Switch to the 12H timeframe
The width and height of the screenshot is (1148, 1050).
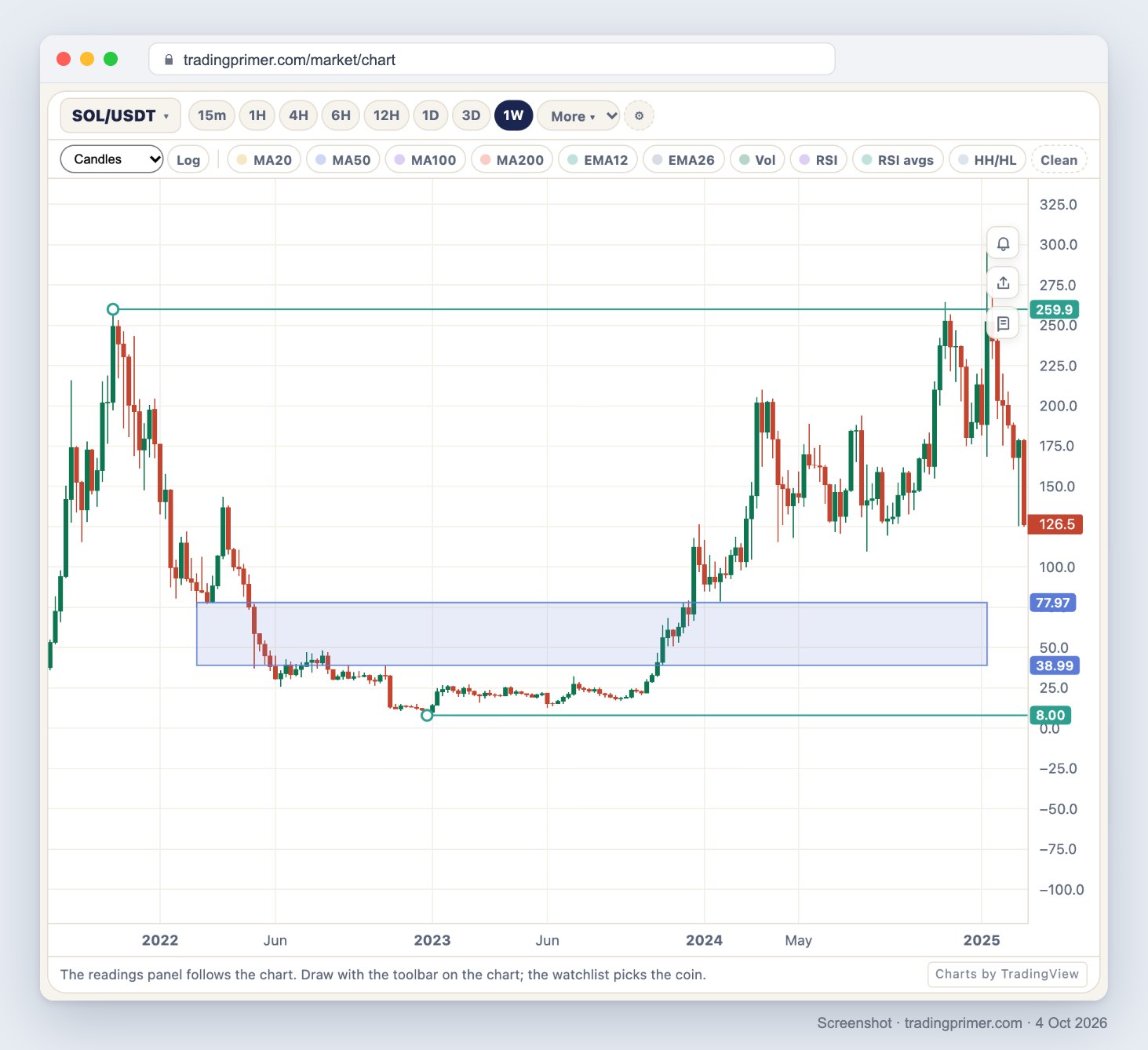click(386, 115)
